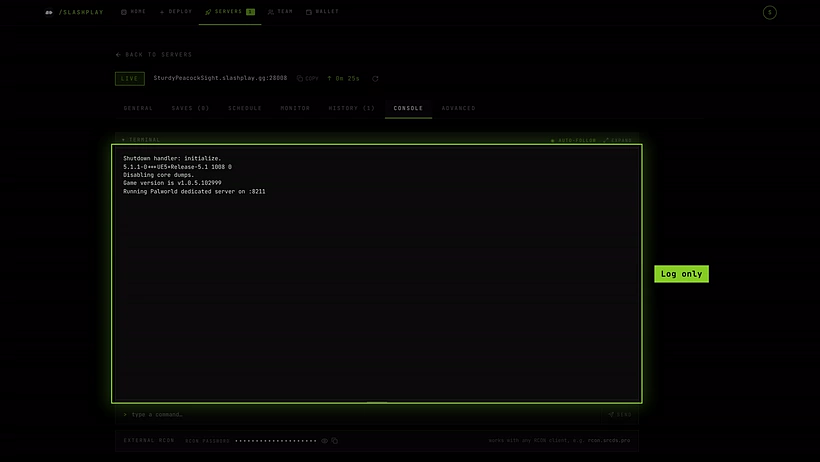This screenshot has height=462, width=820.
Task: Expand the terminal view
Action: [x=618, y=140]
